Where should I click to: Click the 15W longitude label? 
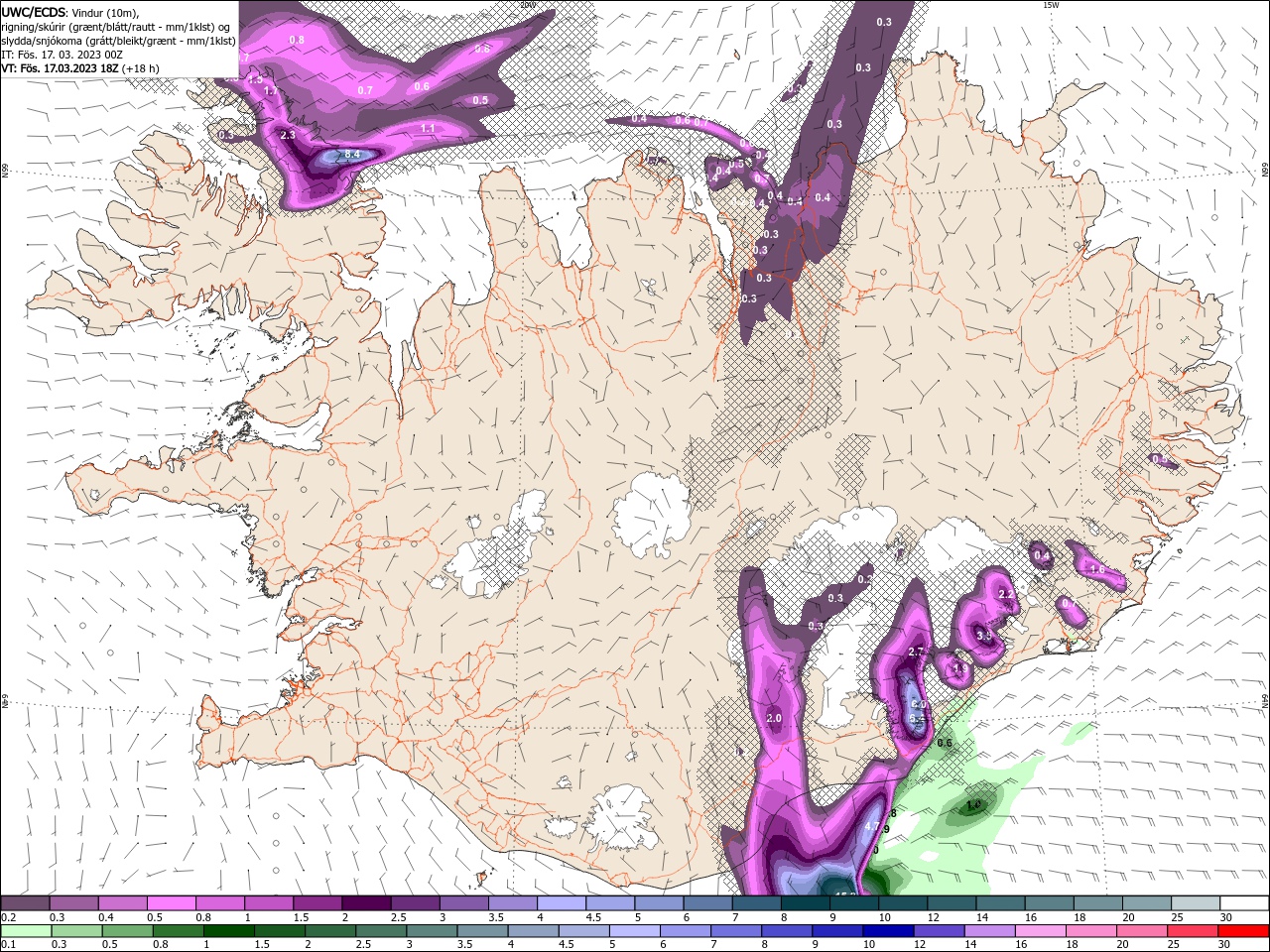point(1051,5)
